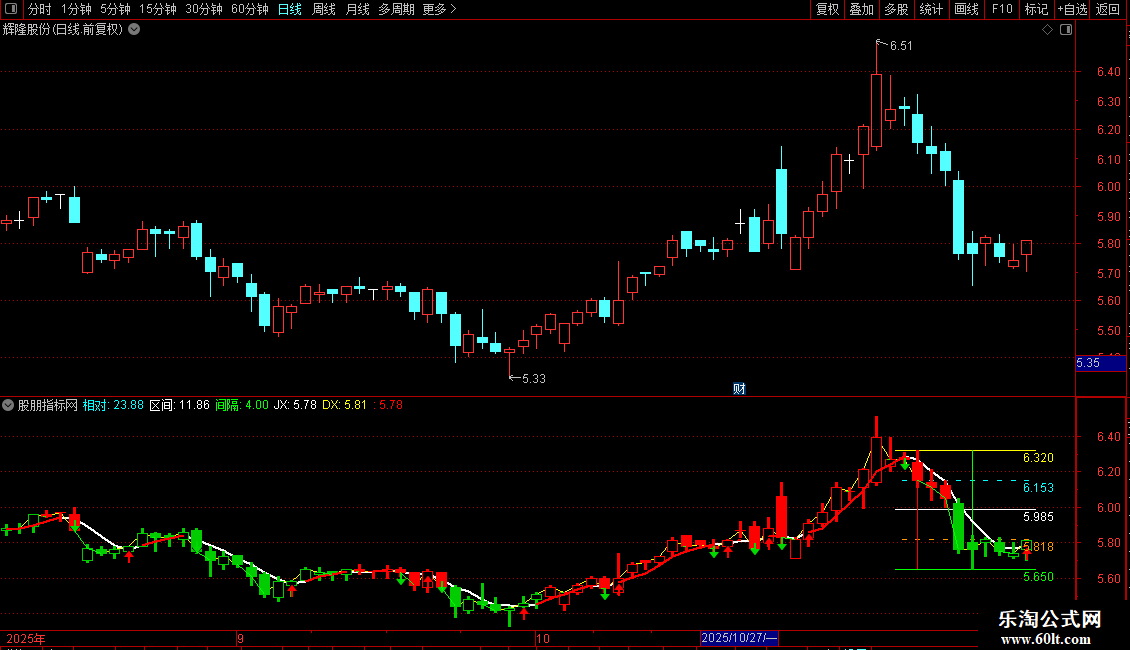
Task: Switch to the 30分钟 period
Action: (x=204, y=9)
